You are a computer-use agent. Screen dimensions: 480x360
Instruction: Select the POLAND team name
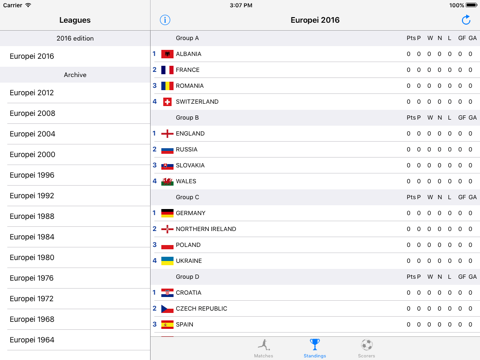(188, 245)
